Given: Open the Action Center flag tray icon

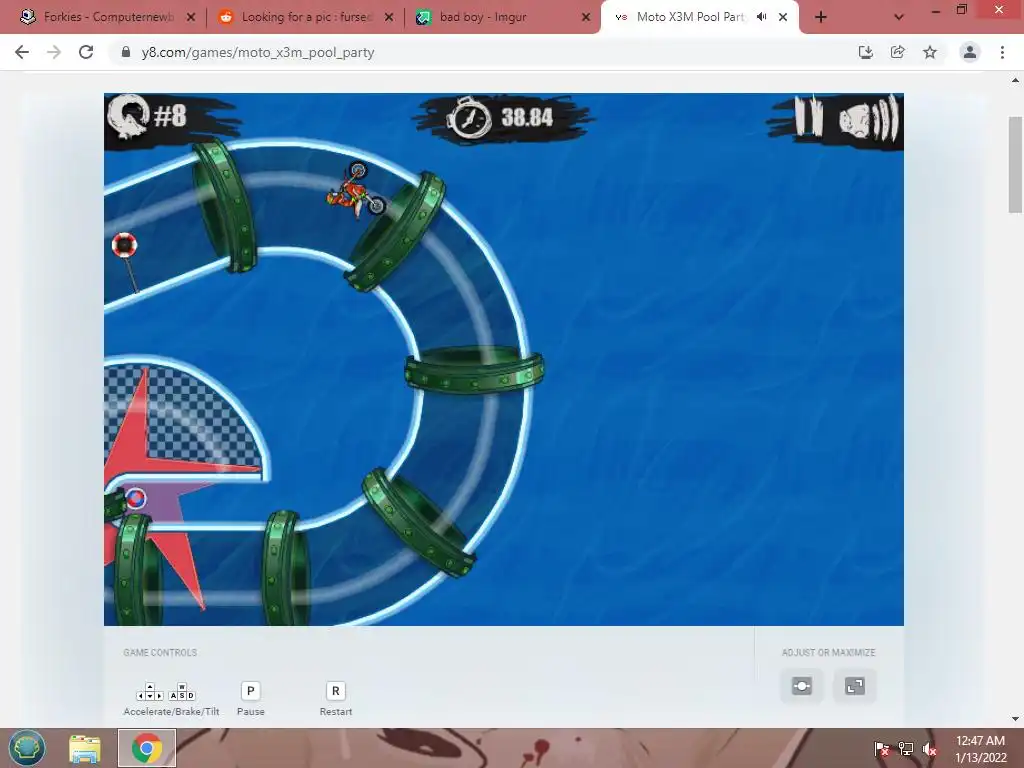Looking at the screenshot, I should point(882,749).
